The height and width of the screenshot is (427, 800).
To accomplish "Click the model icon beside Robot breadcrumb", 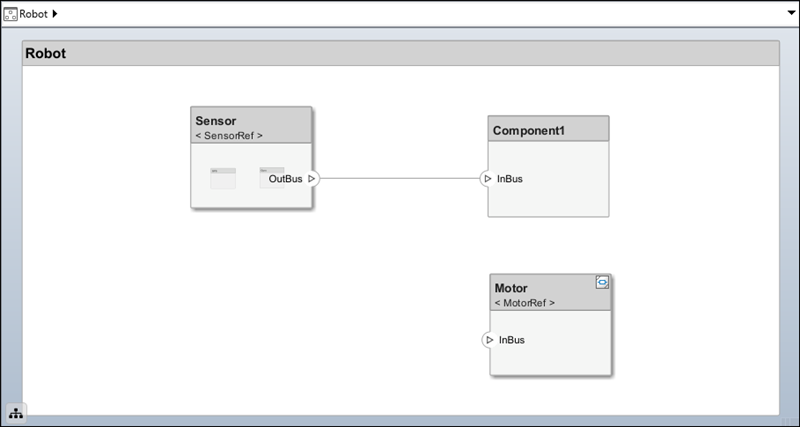I will pyautogui.click(x=10, y=14).
